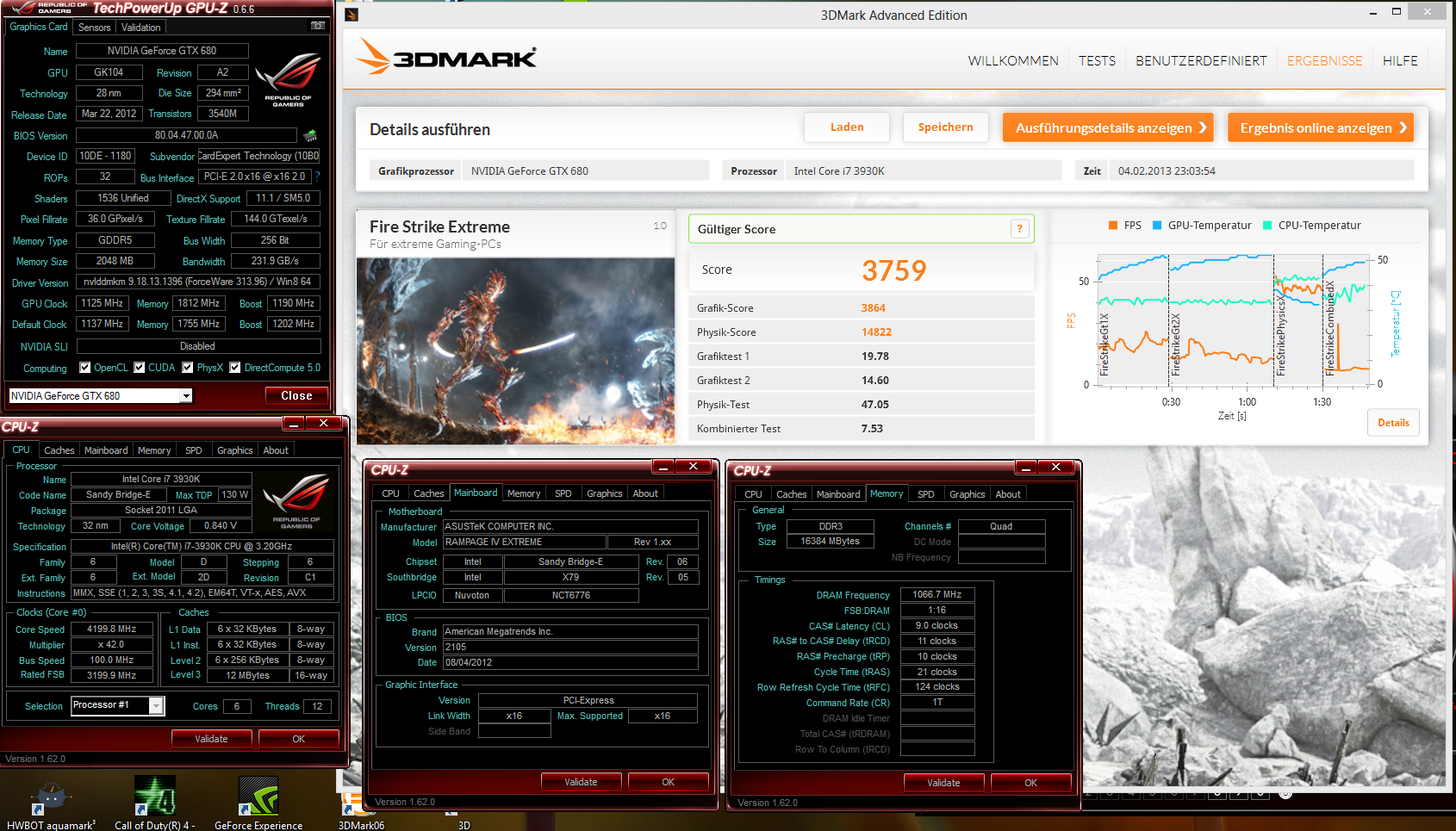The width and height of the screenshot is (1456, 831).
Task: Minimize the 3DMark Advanced Edition window
Action: click(1373, 13)
